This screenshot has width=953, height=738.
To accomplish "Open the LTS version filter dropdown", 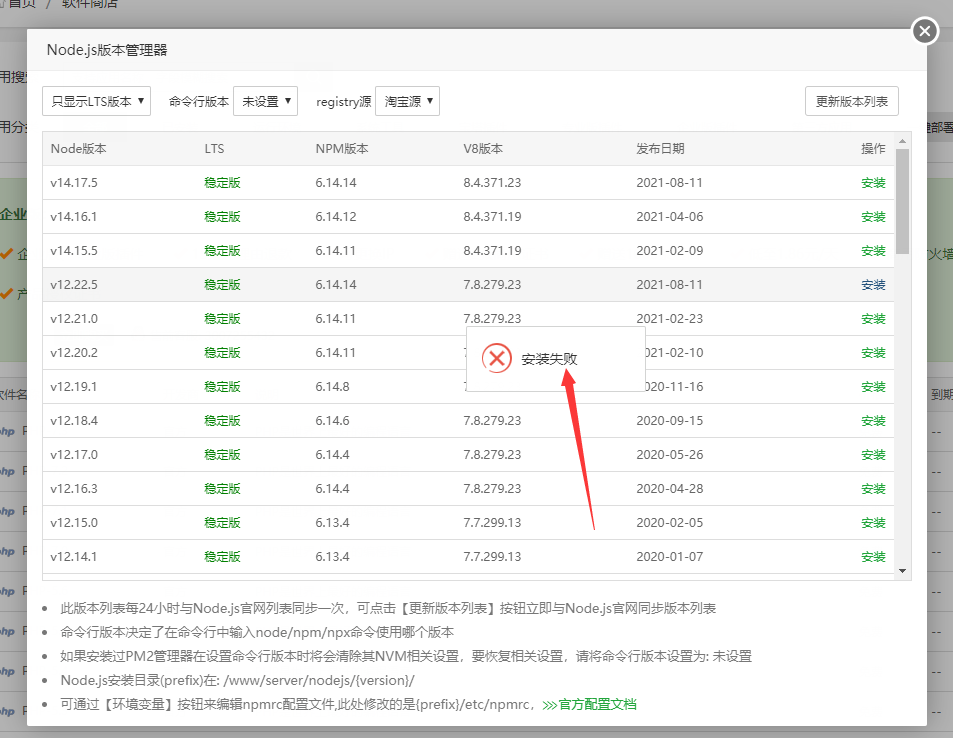I will pyautogui.click(x=96, y=101).
